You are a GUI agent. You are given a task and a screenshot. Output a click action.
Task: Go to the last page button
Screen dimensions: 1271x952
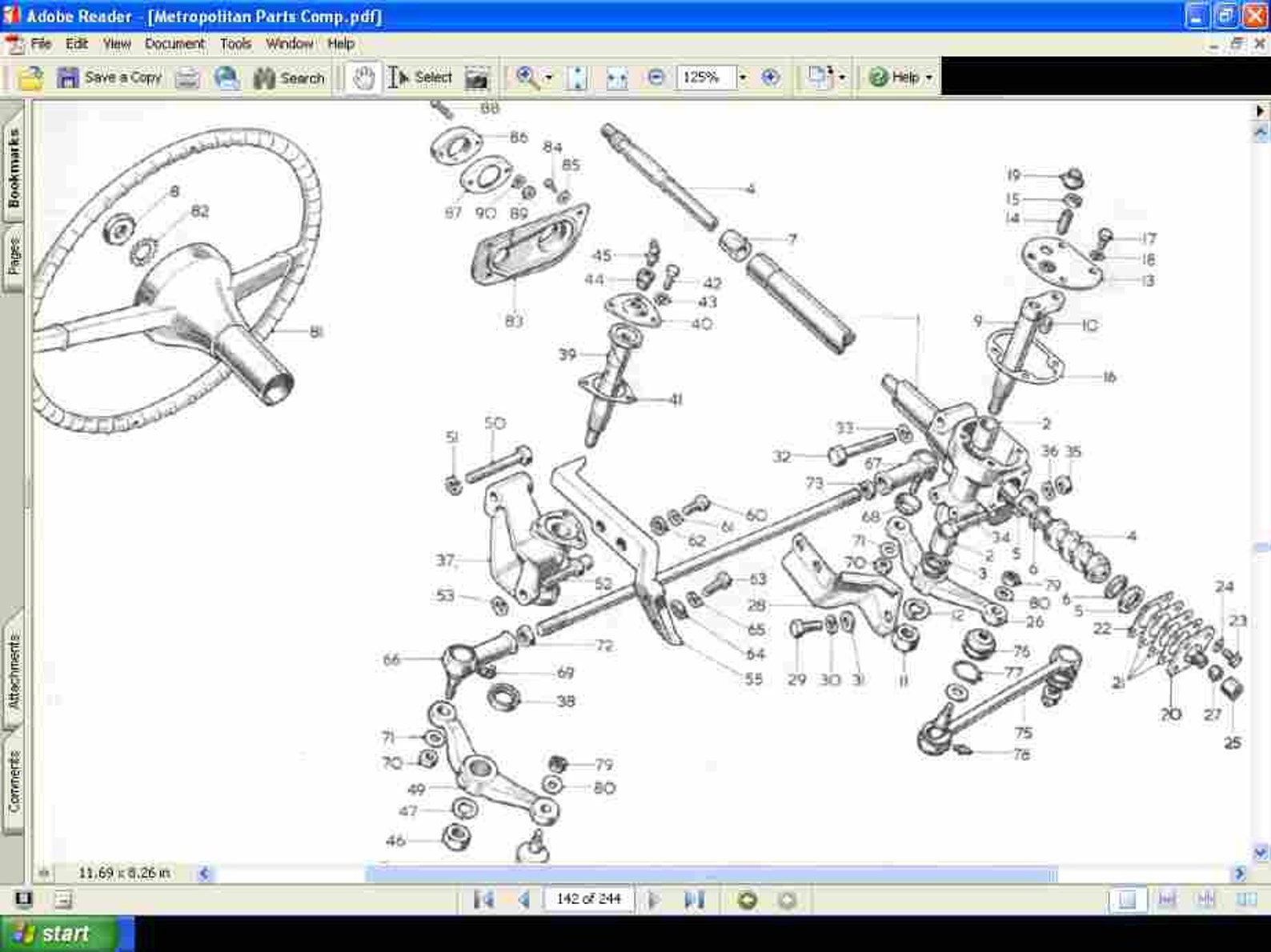tap(693, 900)
